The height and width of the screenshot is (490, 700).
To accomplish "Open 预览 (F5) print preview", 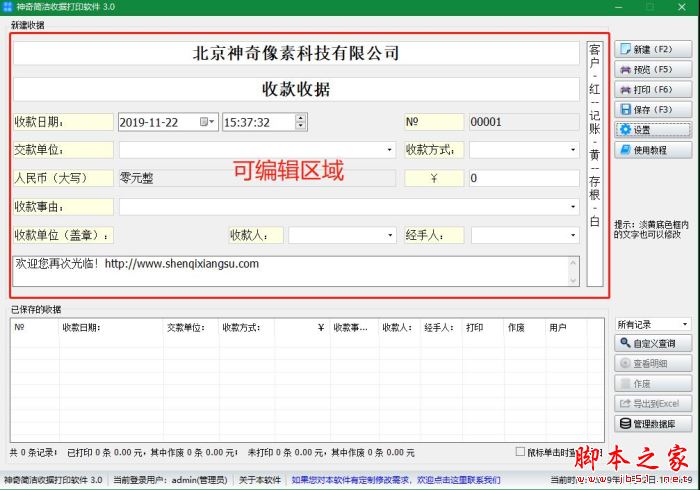I will click(653, 69).
